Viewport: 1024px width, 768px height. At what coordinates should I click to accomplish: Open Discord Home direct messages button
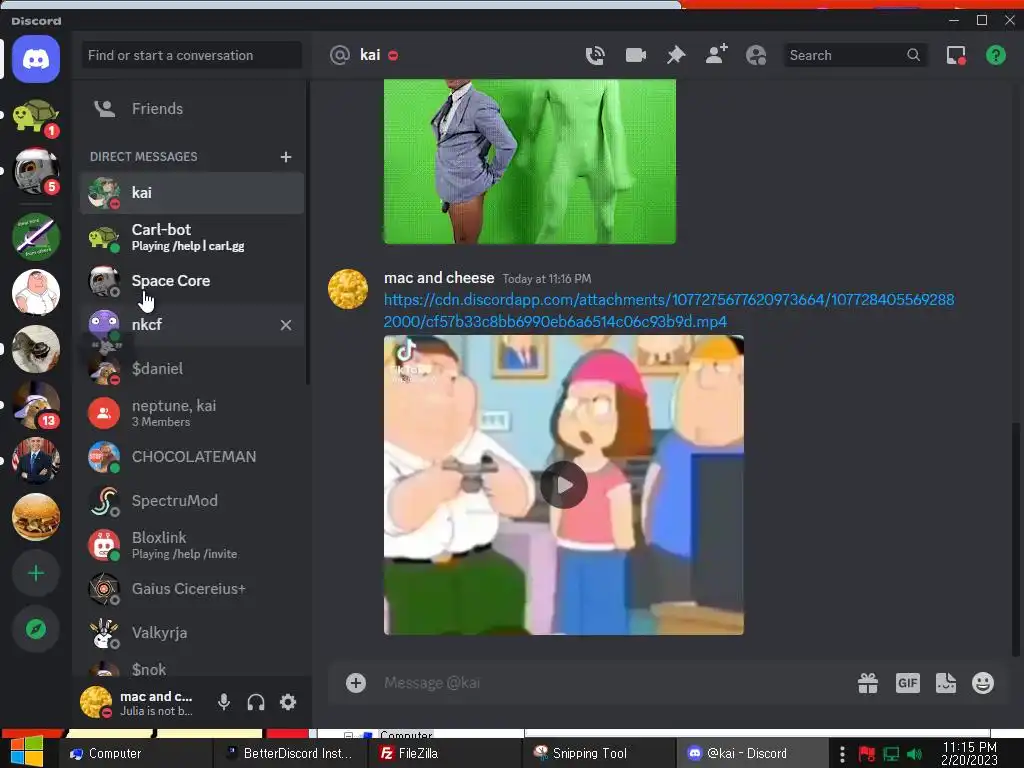coord(36,59)
